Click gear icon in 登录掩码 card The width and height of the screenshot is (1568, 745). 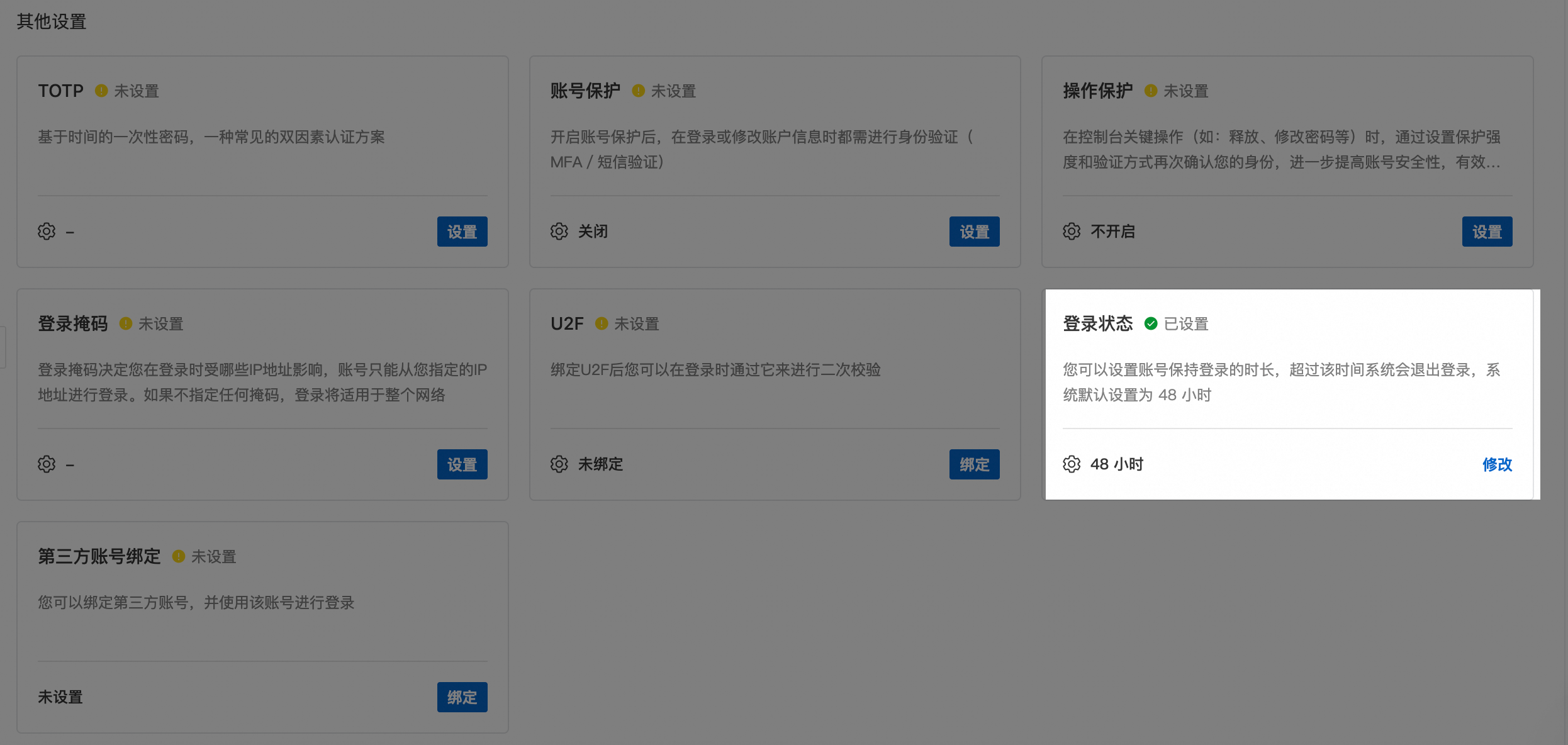[47, 464]
